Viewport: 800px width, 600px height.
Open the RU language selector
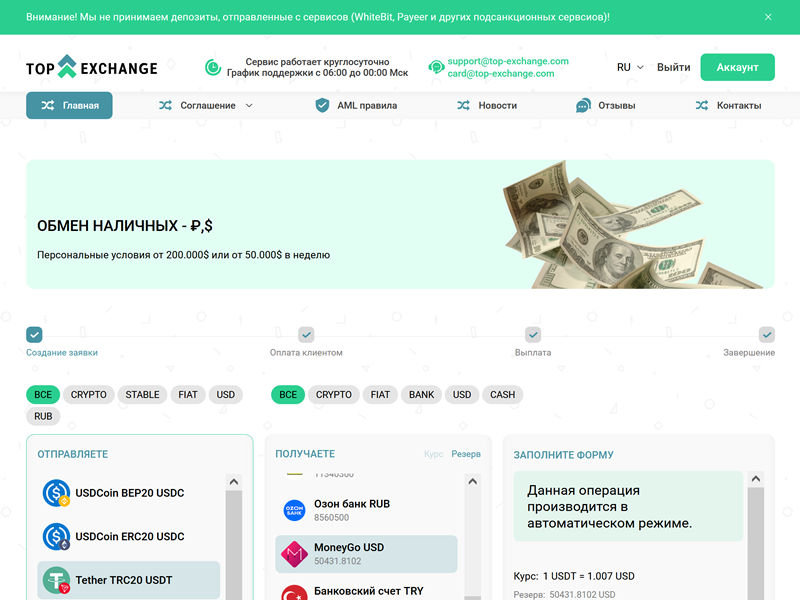pos(629,67)
